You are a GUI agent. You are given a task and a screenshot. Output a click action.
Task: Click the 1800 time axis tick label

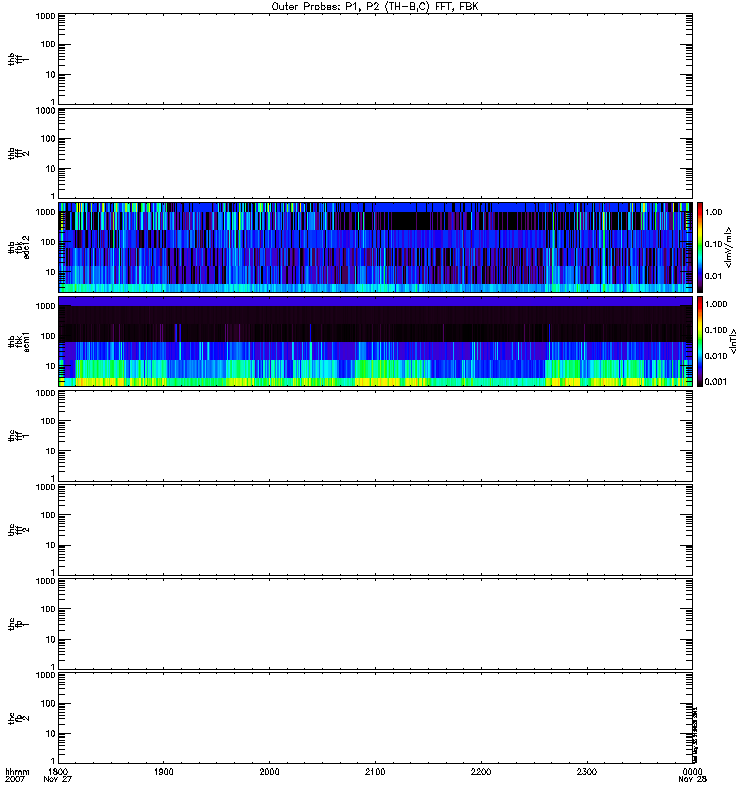click(58, 772)
